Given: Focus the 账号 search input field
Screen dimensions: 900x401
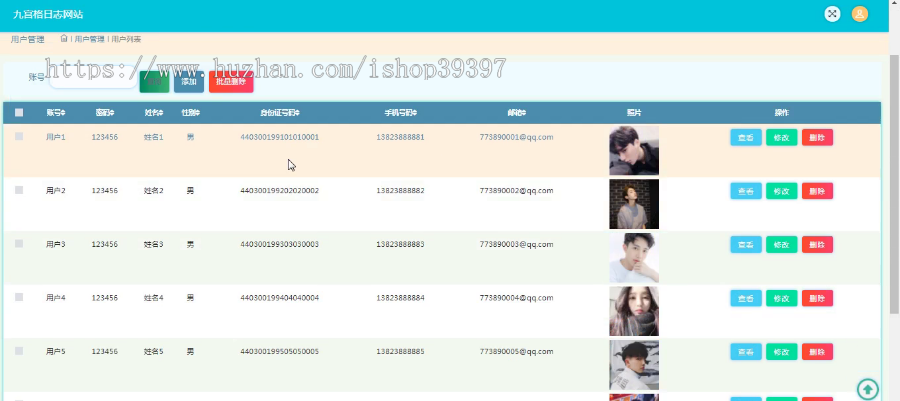Looking at the screenshot, I should [x=93, y=78].
